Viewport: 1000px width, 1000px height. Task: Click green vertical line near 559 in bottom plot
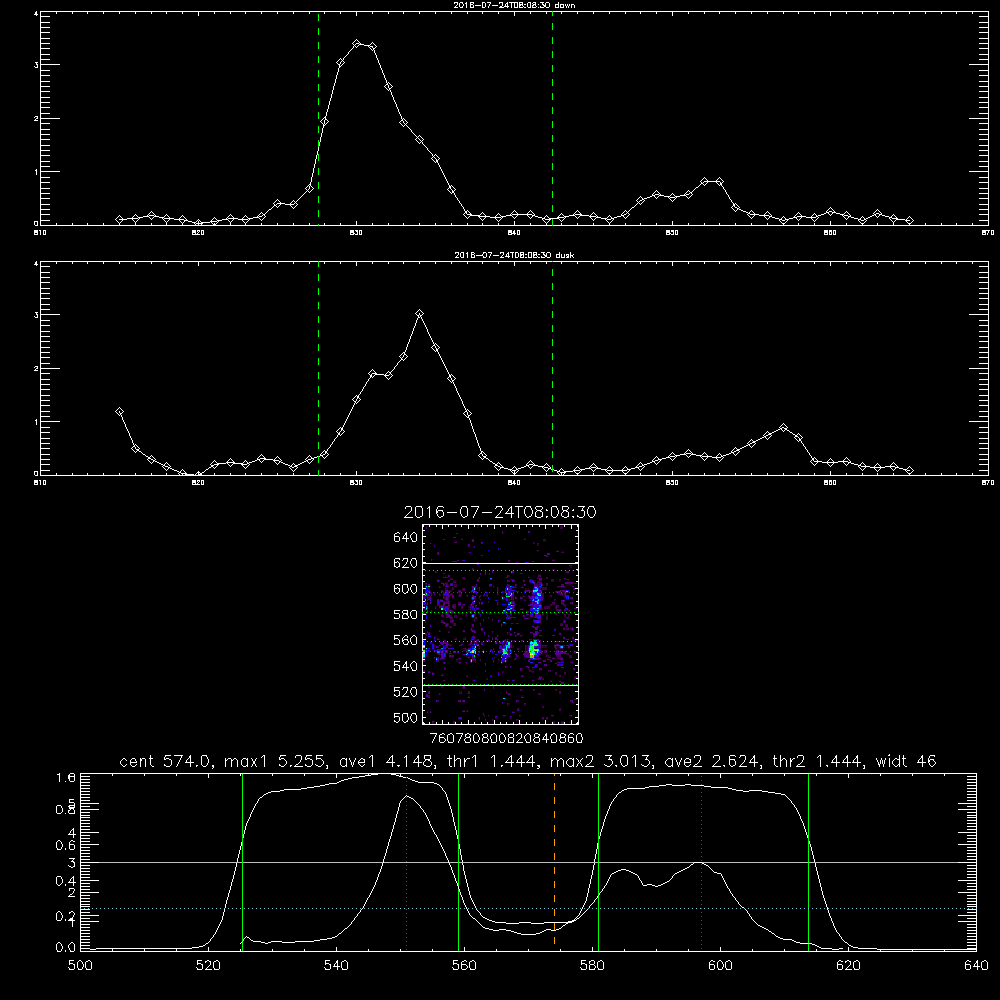click(459, 861)
